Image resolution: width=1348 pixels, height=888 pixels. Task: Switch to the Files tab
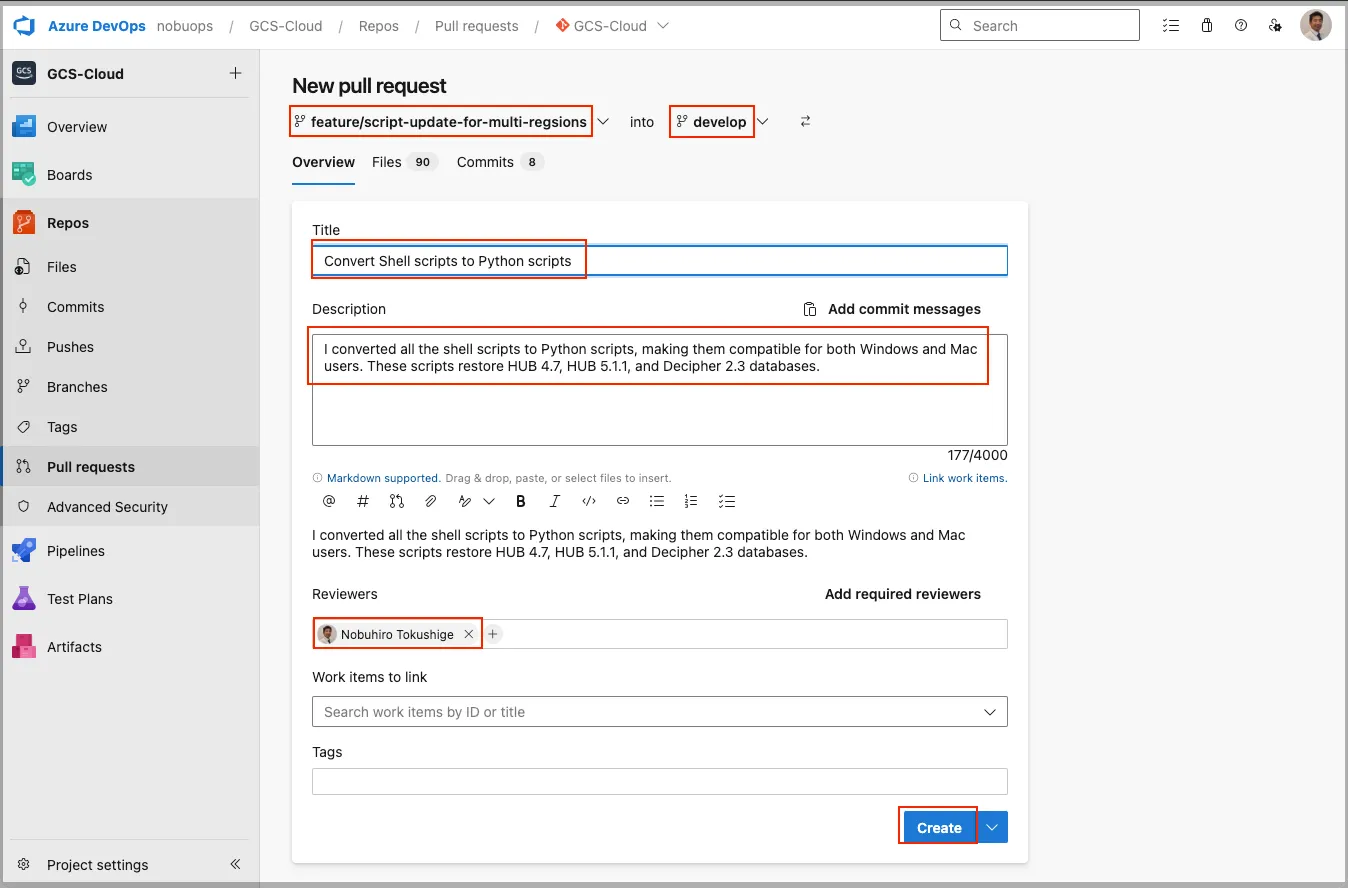click(387, 162)
